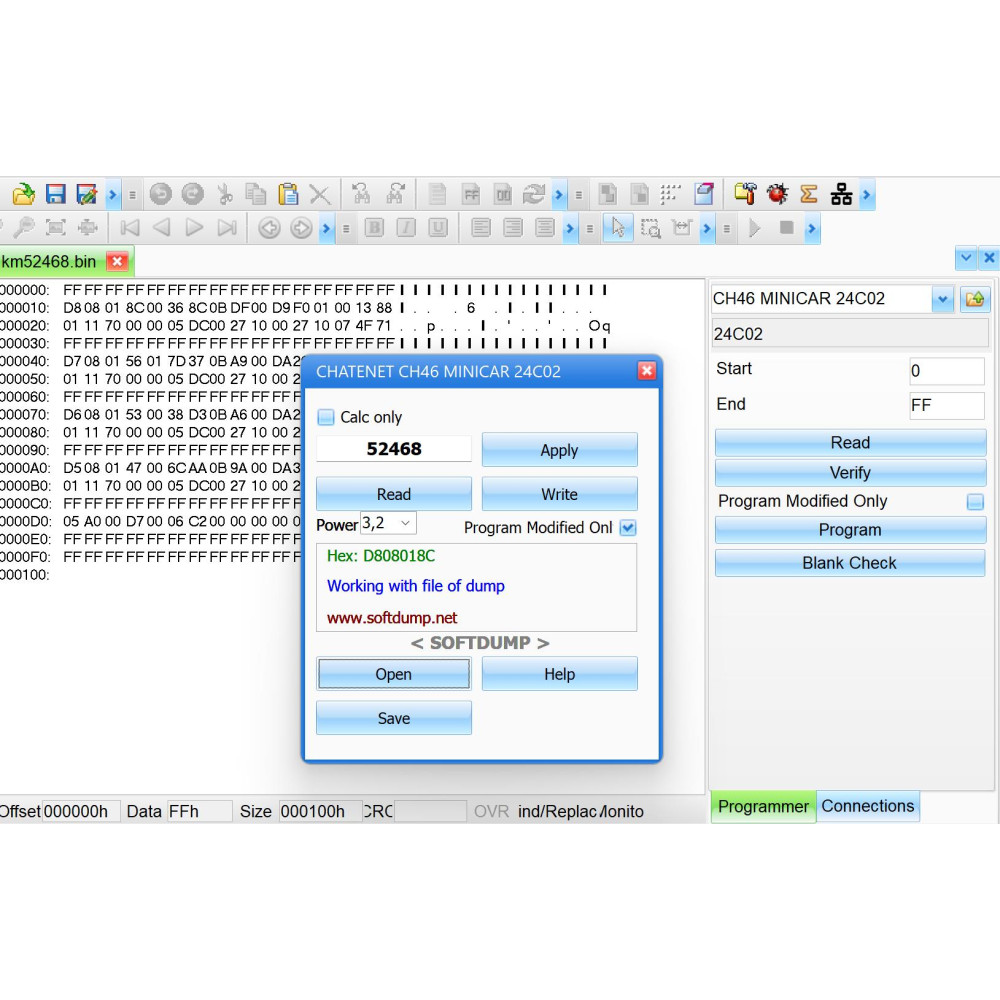Click the Find Next binoculars icon
Screen dimensions: 1000x1000
[x=396, y=194]
